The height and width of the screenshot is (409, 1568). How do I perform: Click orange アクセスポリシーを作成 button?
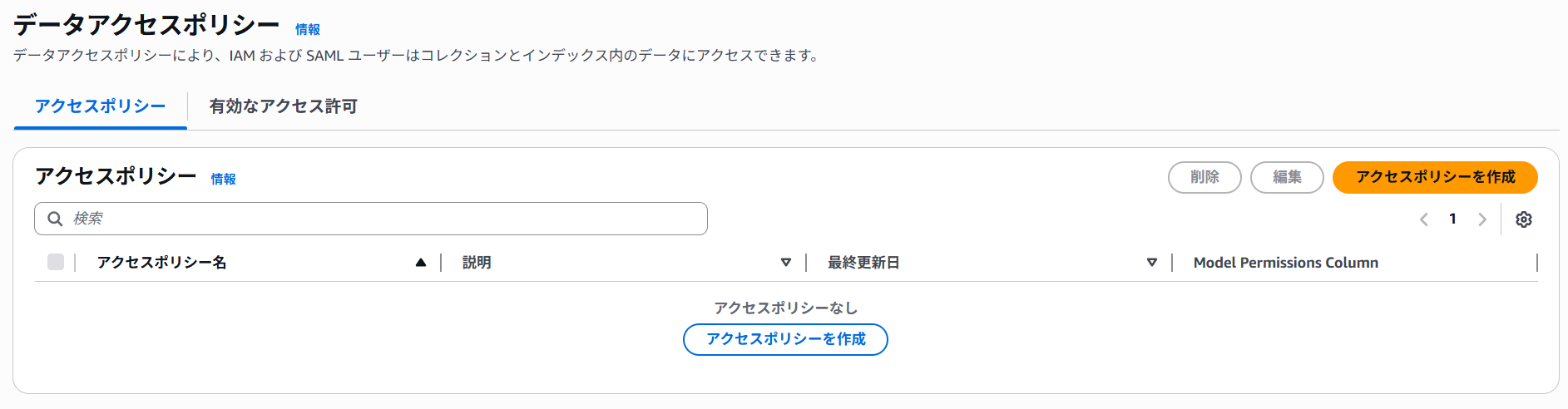pos(1435,177)
